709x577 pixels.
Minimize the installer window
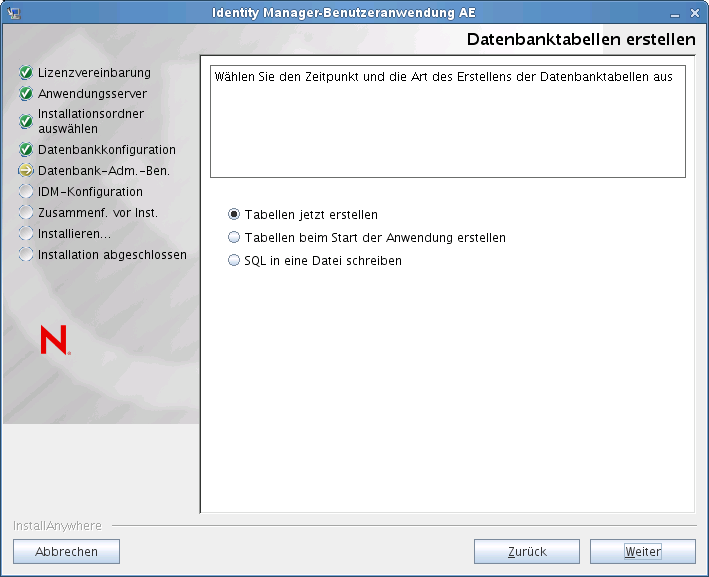[675, 14]
